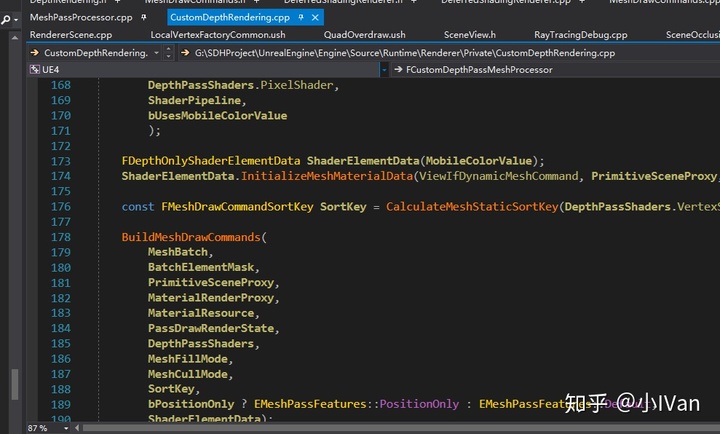Expand the CustomDepthRendering file navigation dropdown

[x=156, y=53]
